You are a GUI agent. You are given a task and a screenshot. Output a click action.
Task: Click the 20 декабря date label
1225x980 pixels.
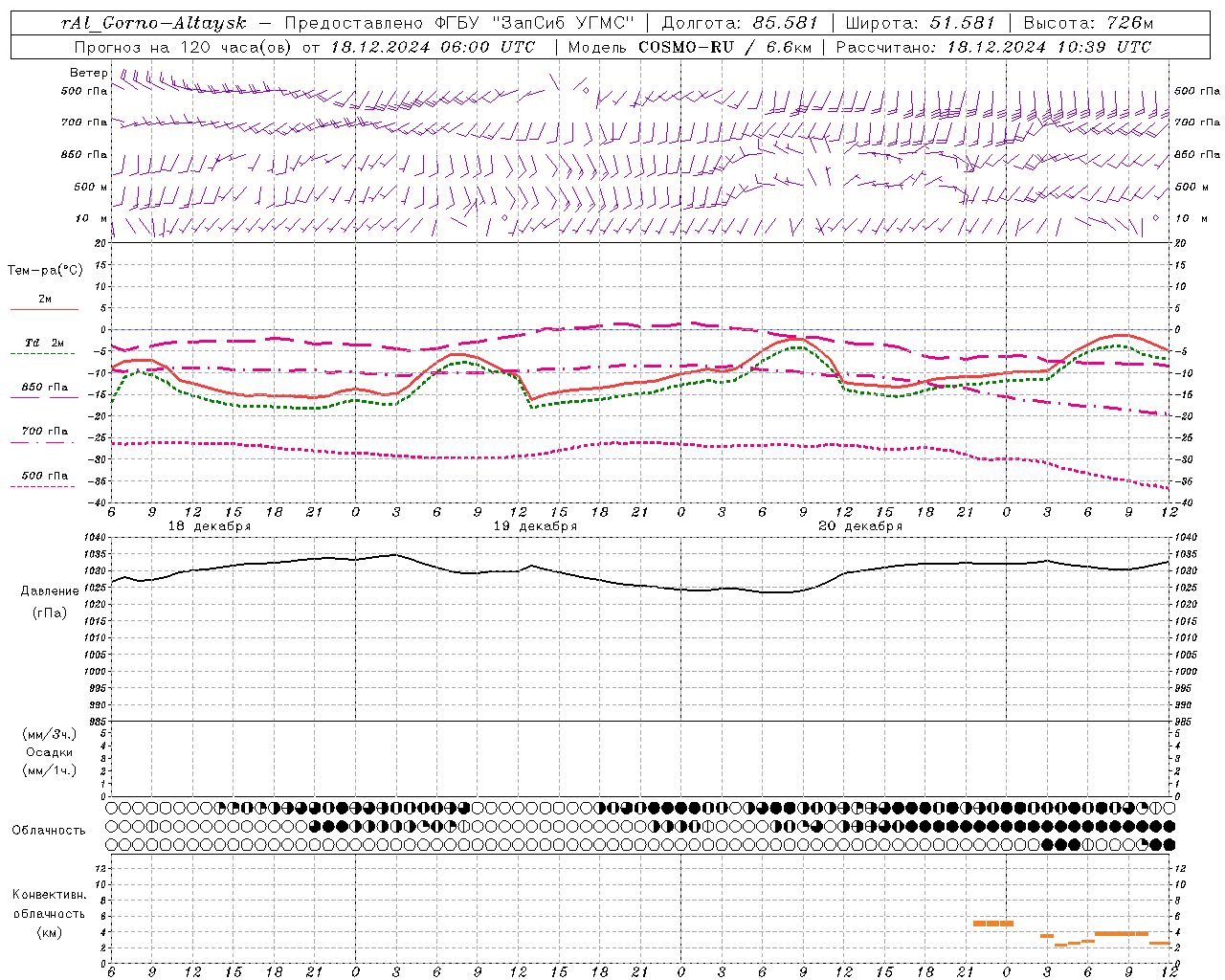(x=860, y=526)
